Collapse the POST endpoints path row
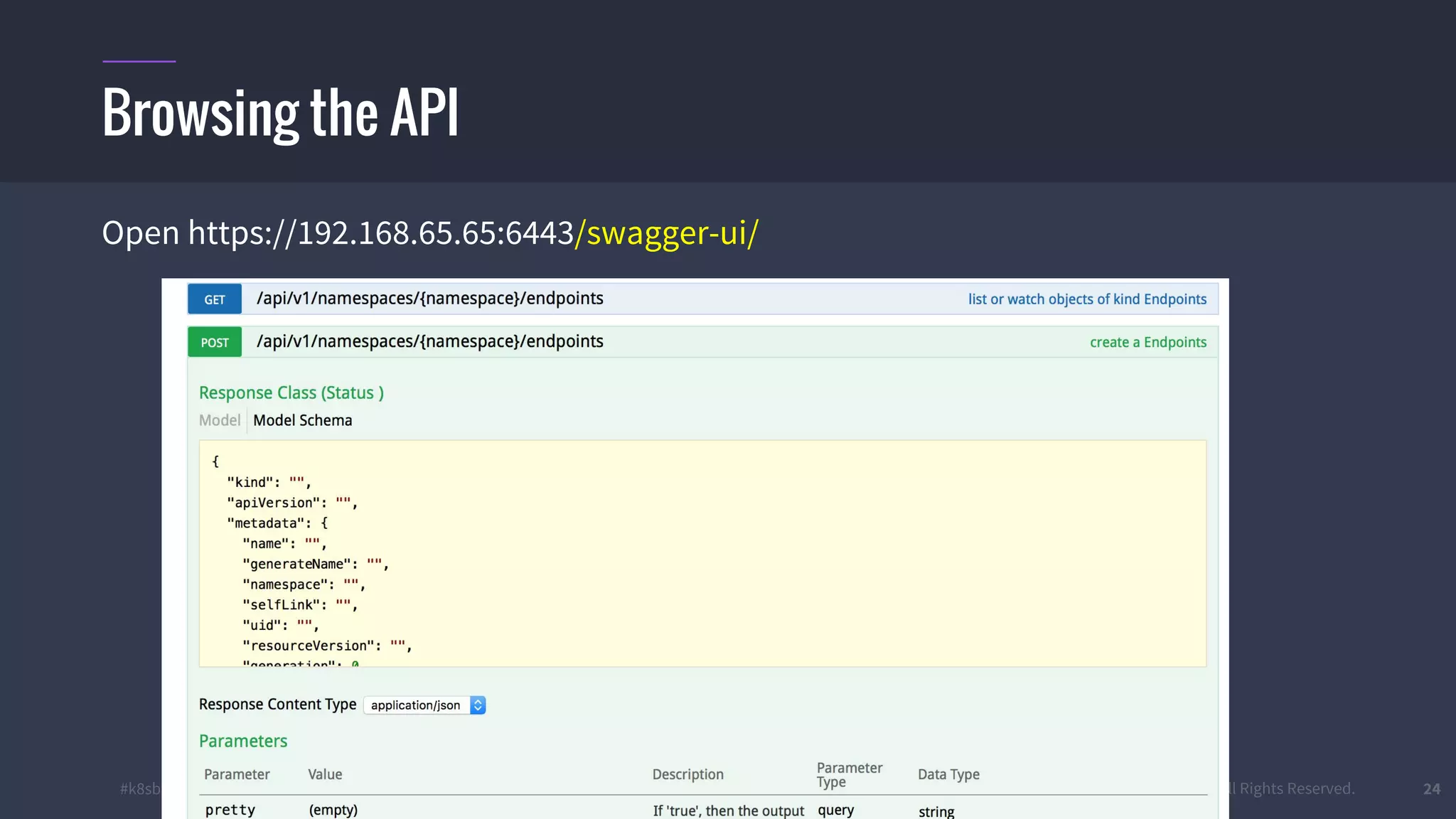This screenshot has width=1456, height=819. click(429, 342)
